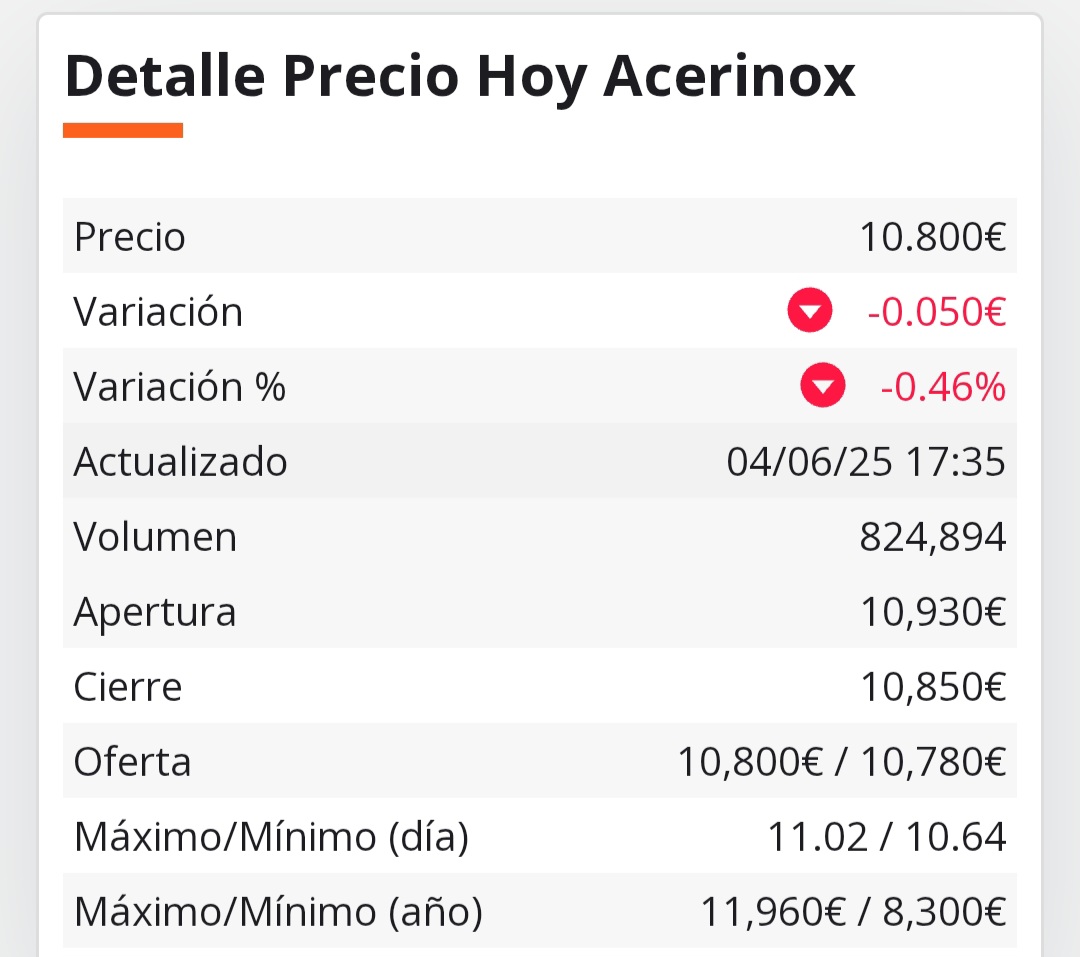Click the Oferta value 10,800€ / 10,780€
Screen dimensions: 1080x957
point(842,762)
